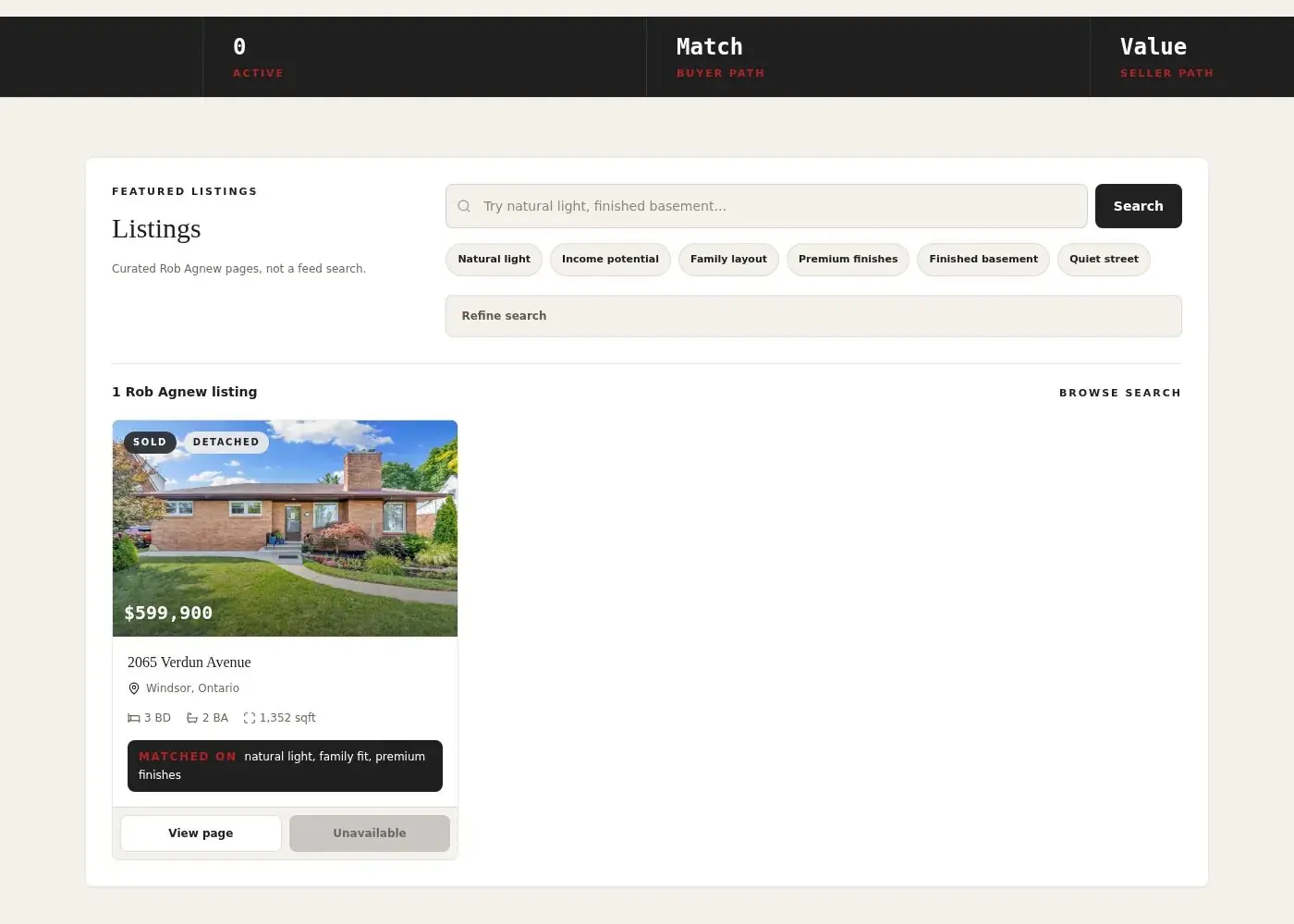Click the location pin icon beside Windsor, Ontario
This screenshot has width=1294, height=924.
(134, 688)
